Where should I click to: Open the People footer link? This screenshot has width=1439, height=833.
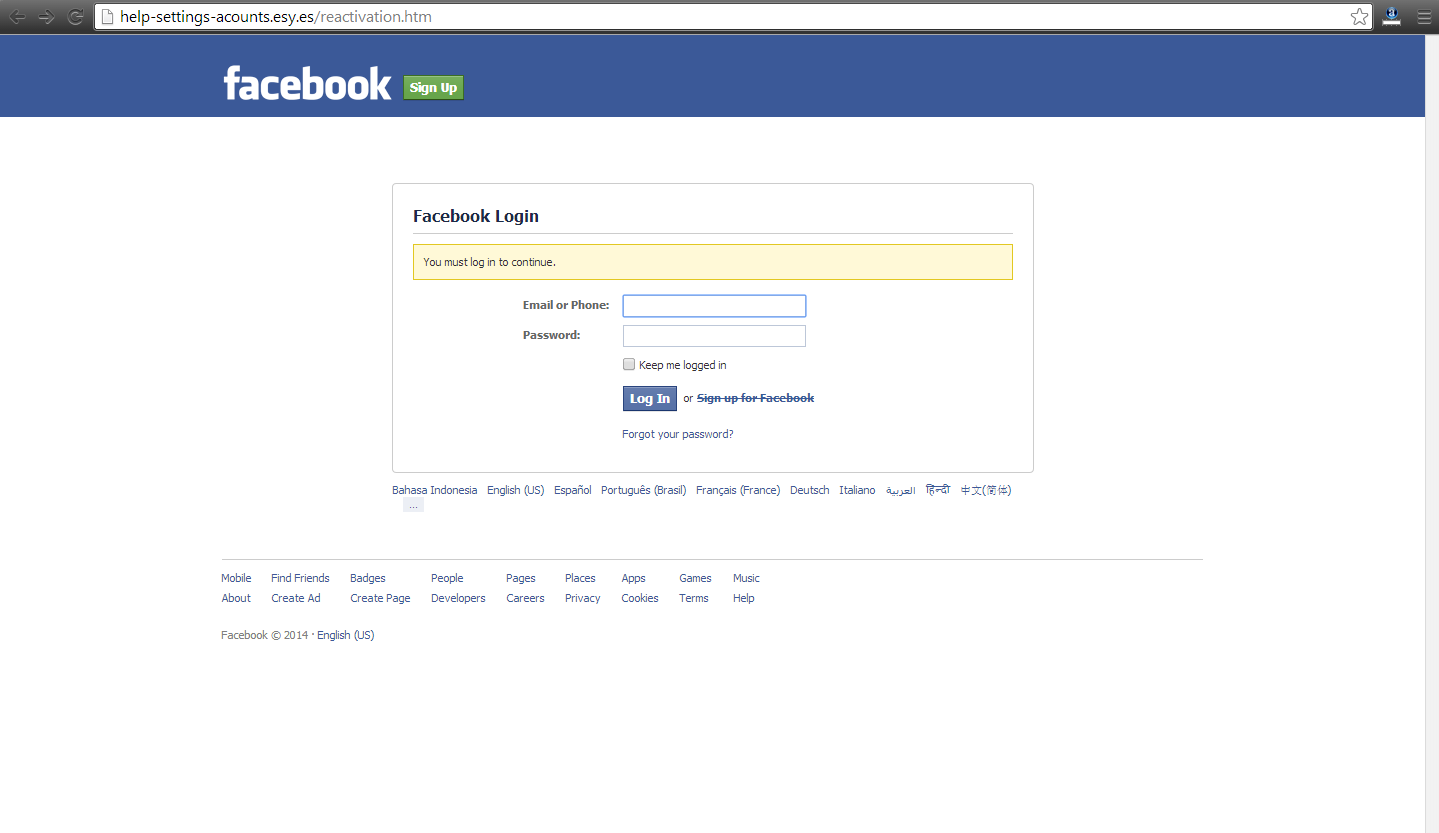click(x=447, y=578)
